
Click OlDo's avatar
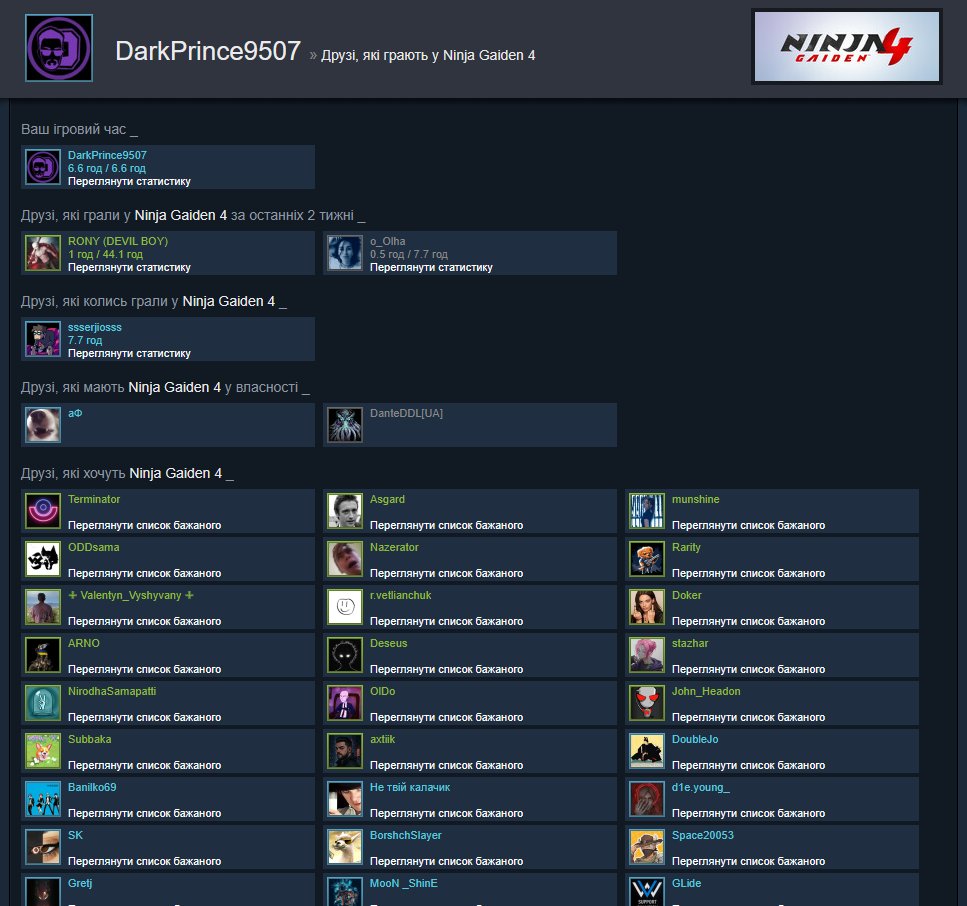(345, 703)
